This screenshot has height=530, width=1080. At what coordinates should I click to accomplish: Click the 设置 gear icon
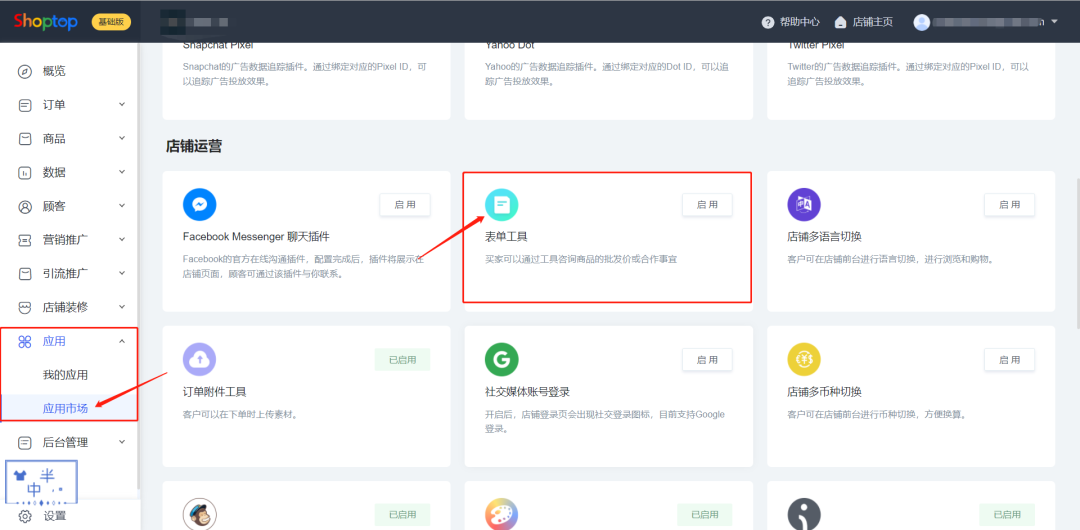click(x=25, y=516)
